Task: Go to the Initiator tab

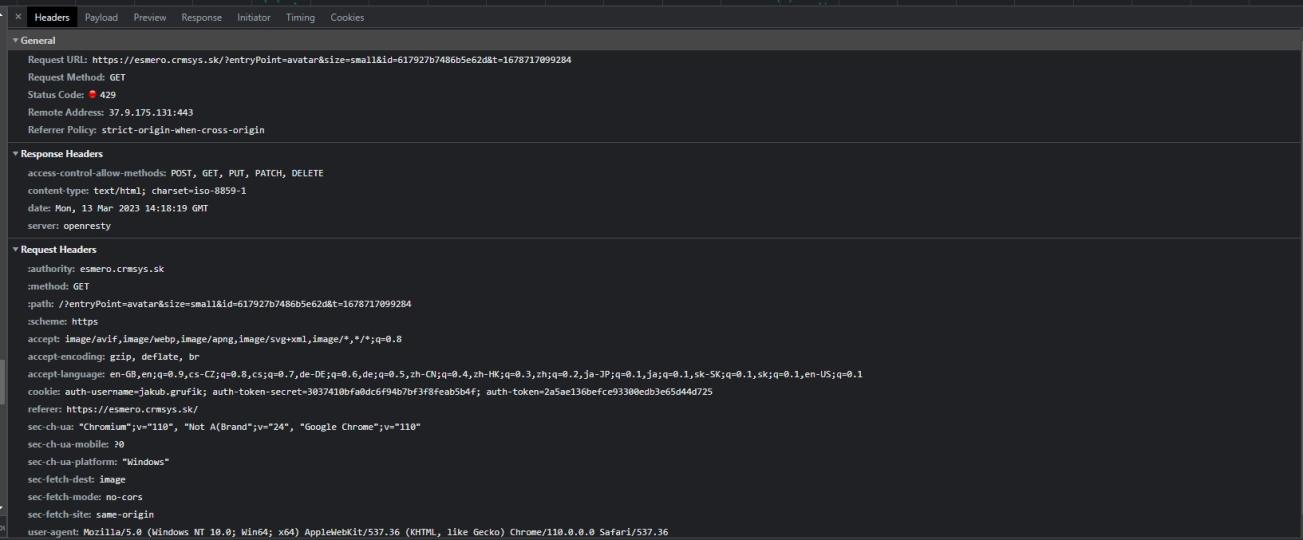Action: point(253,18)
